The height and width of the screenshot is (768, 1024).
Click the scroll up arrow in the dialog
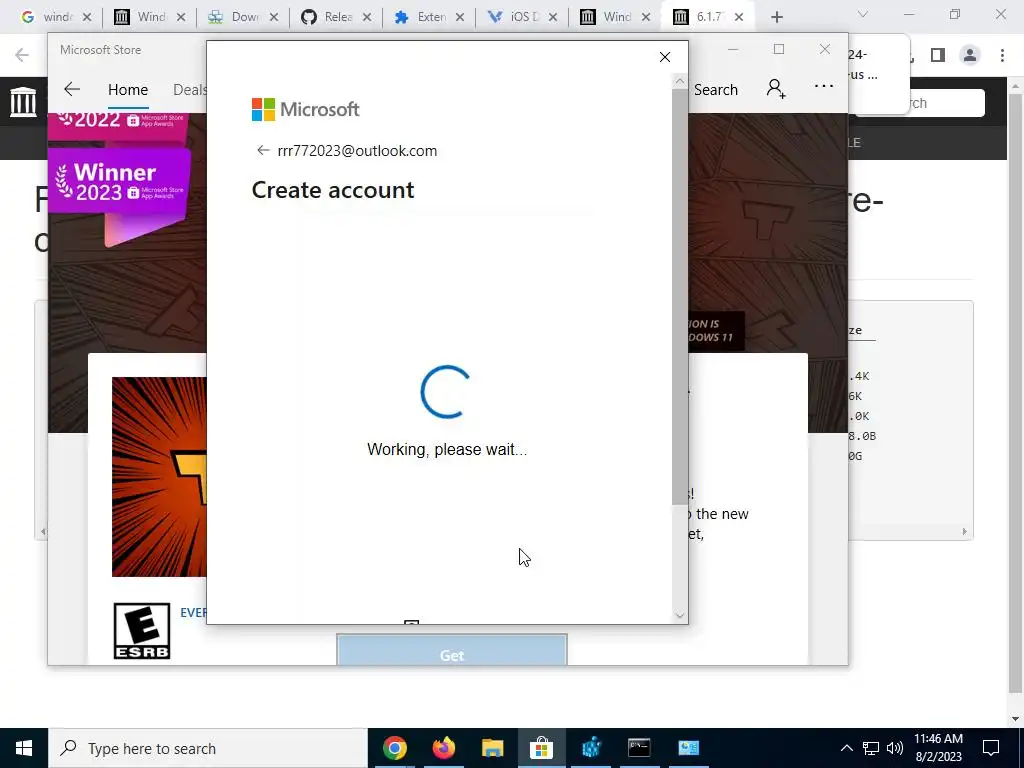tap(680, 81)
